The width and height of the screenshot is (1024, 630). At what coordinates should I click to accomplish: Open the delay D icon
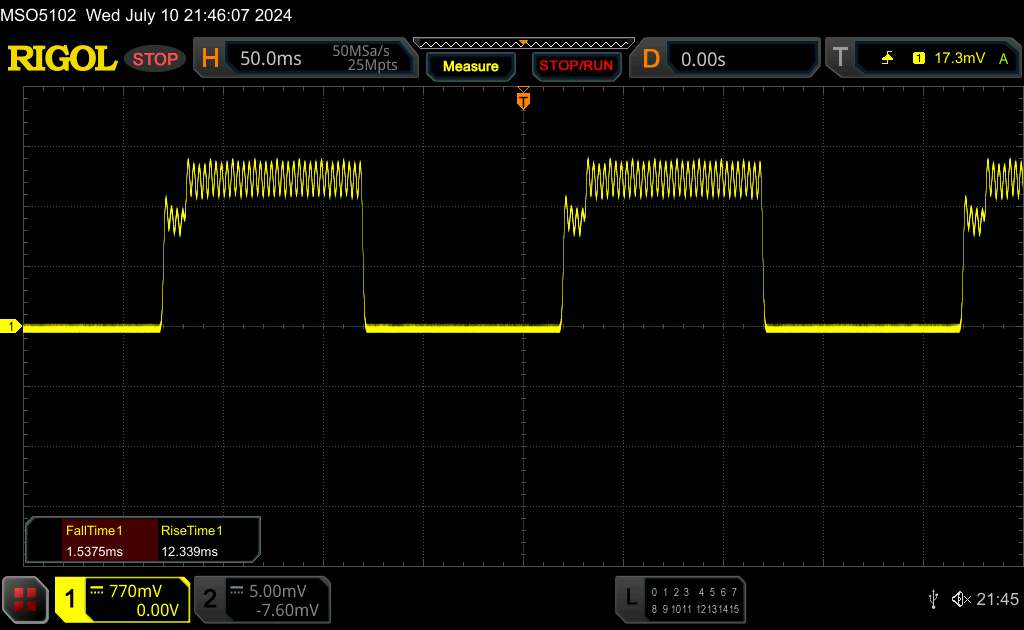(651, 59)
